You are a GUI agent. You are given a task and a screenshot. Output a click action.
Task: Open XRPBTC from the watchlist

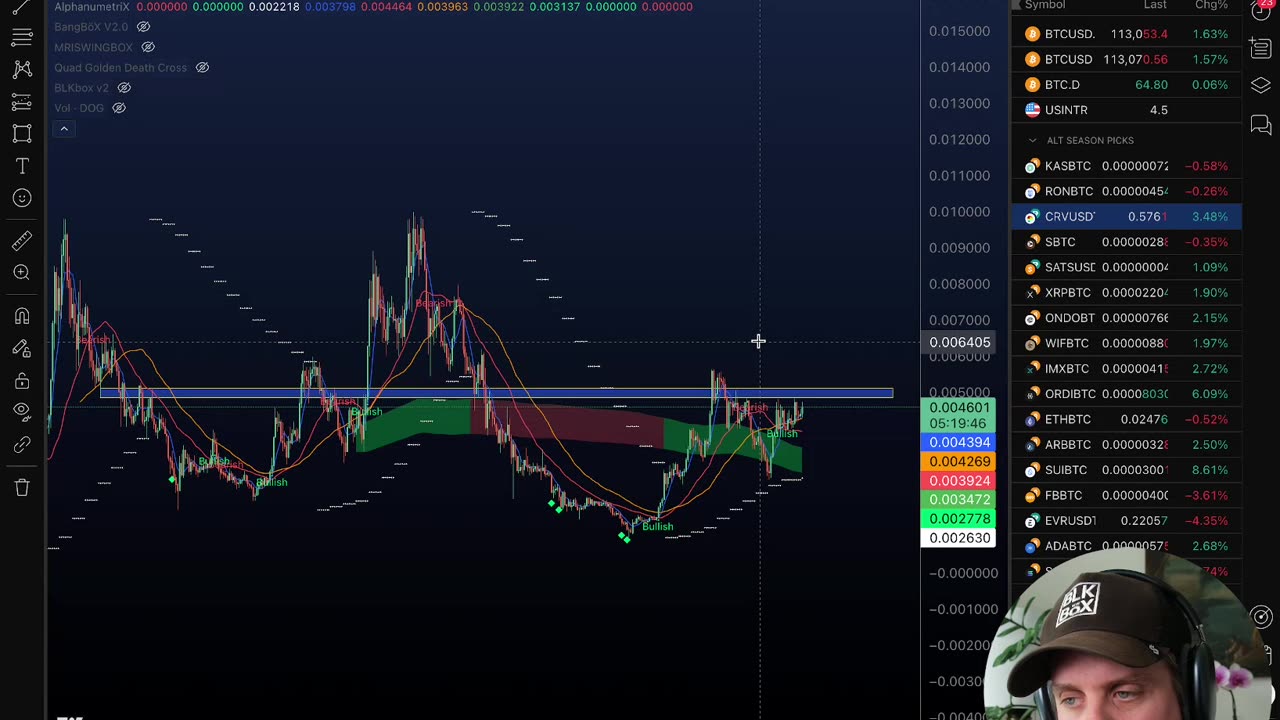pyautogui.click(x=1127, y=293)
